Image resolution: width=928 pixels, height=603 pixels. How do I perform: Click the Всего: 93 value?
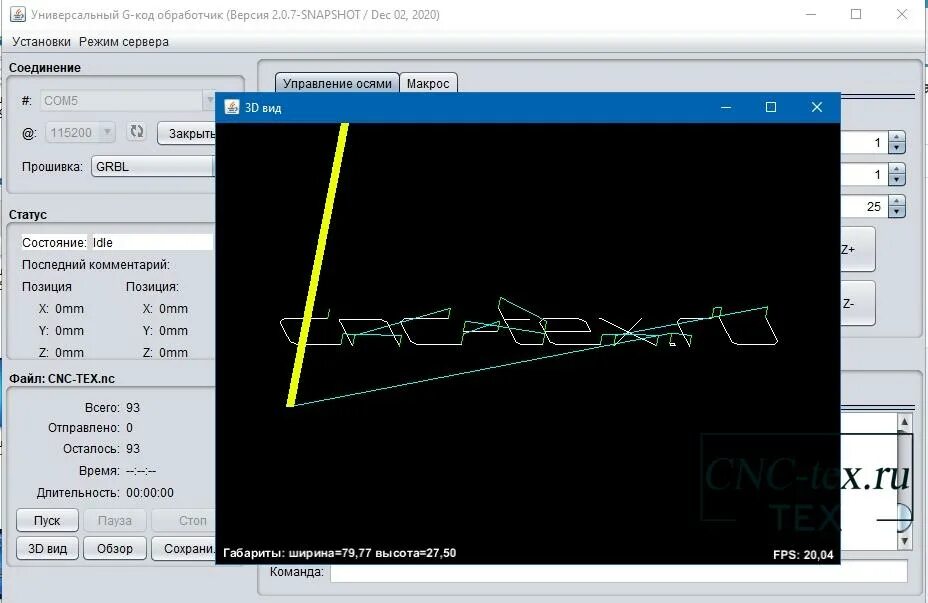tap(133, 408)
